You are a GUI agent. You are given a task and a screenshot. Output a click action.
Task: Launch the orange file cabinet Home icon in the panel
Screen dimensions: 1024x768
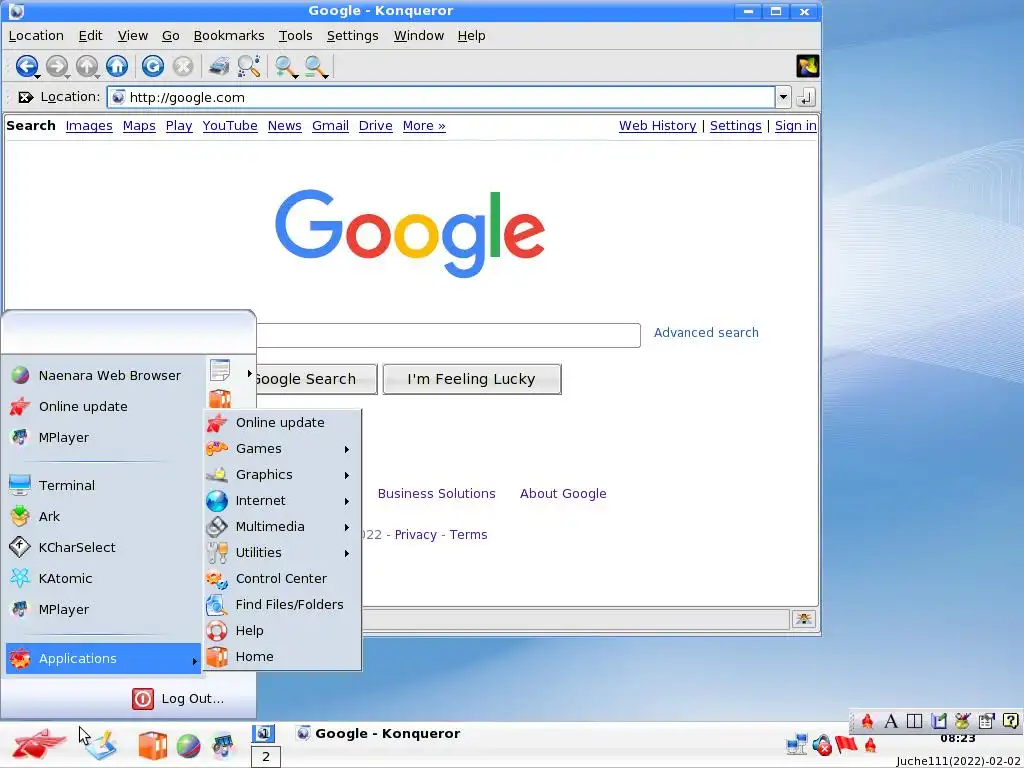click(153, 746)
